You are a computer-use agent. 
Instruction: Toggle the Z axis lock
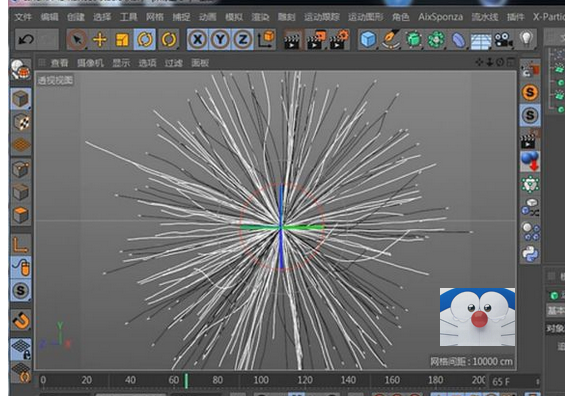243,39
